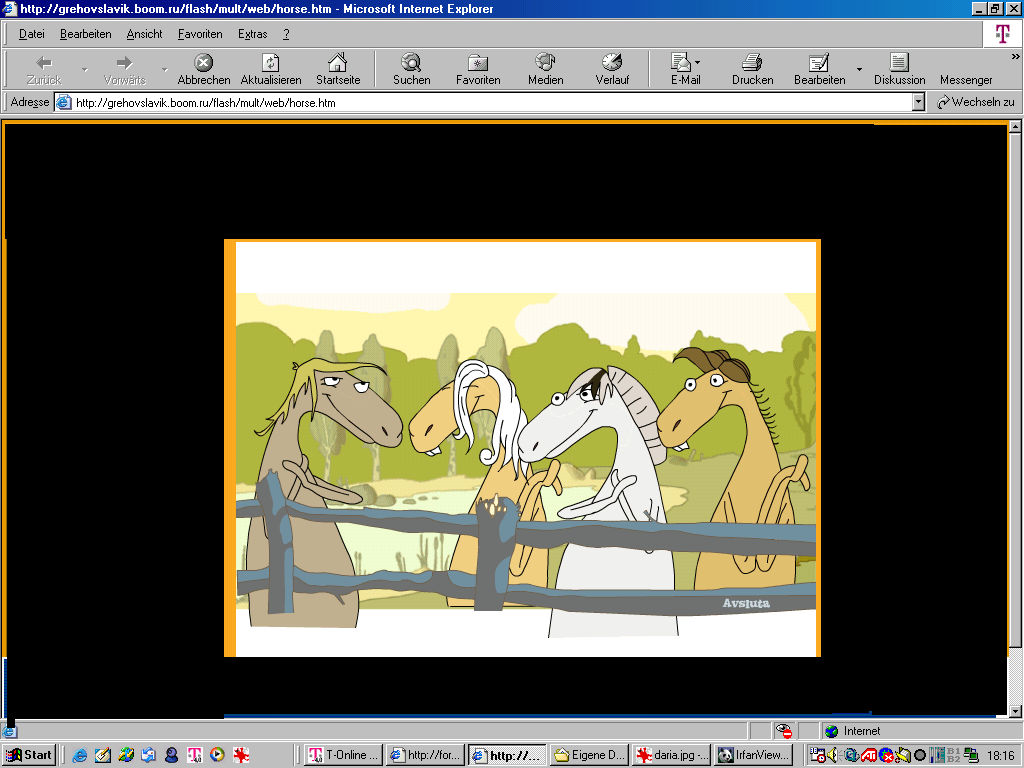Open the address bar dropdown list
Image resolution: width=1024 pixels, height=768 pixels.
click(918, 102)
